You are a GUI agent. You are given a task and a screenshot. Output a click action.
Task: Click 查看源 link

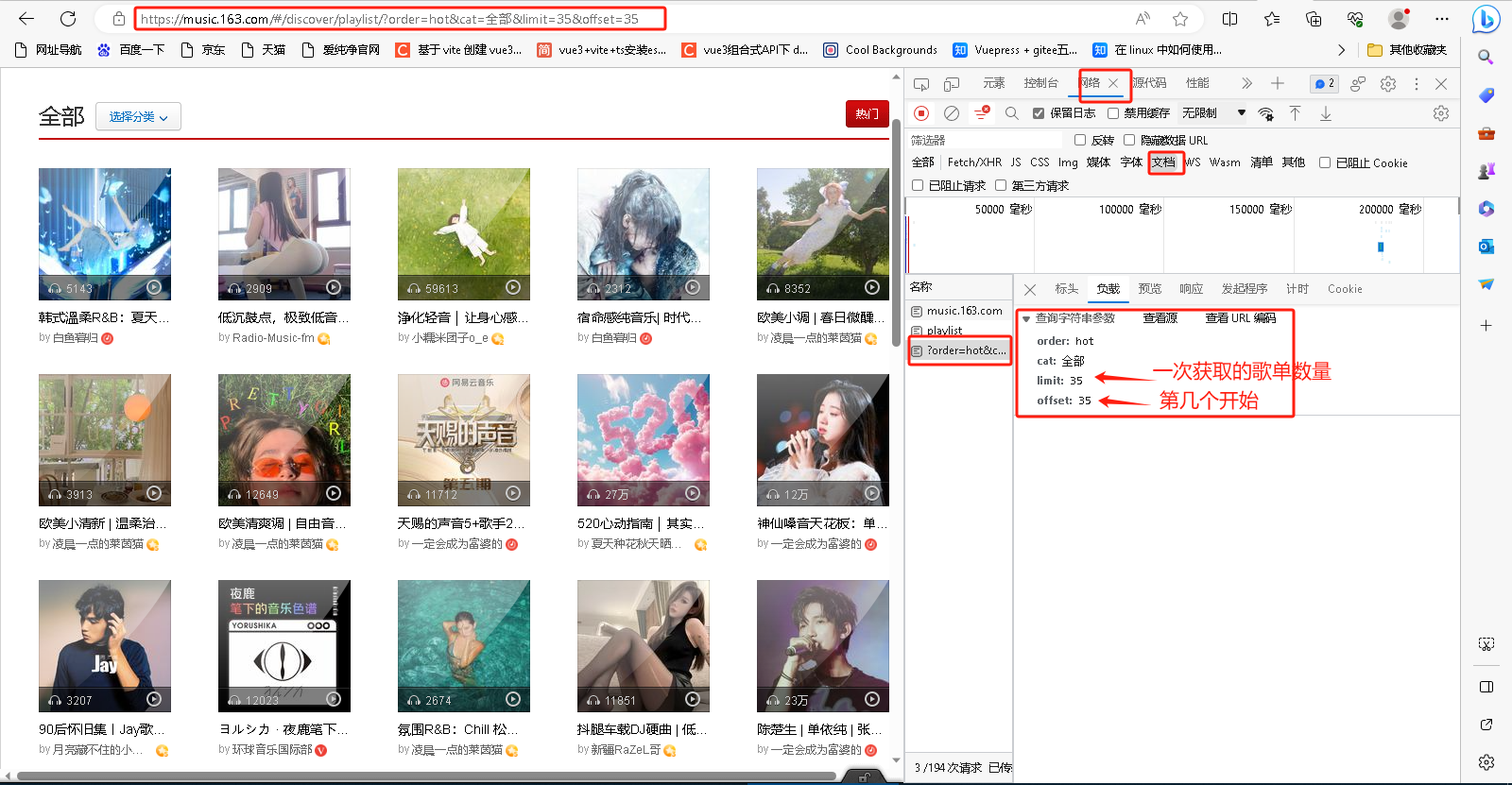pos(1160,318)
